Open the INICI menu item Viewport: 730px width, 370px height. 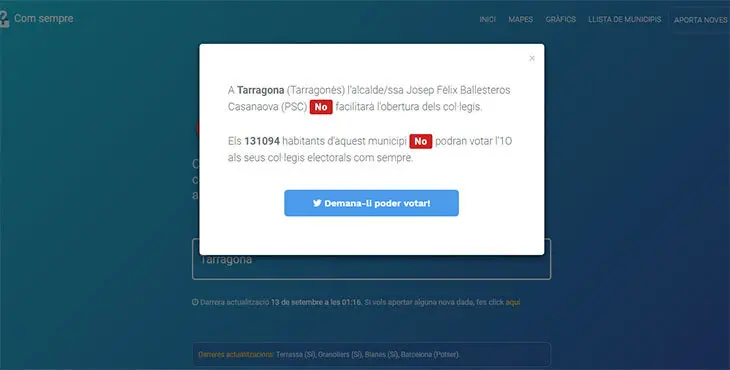coord(487,20)
